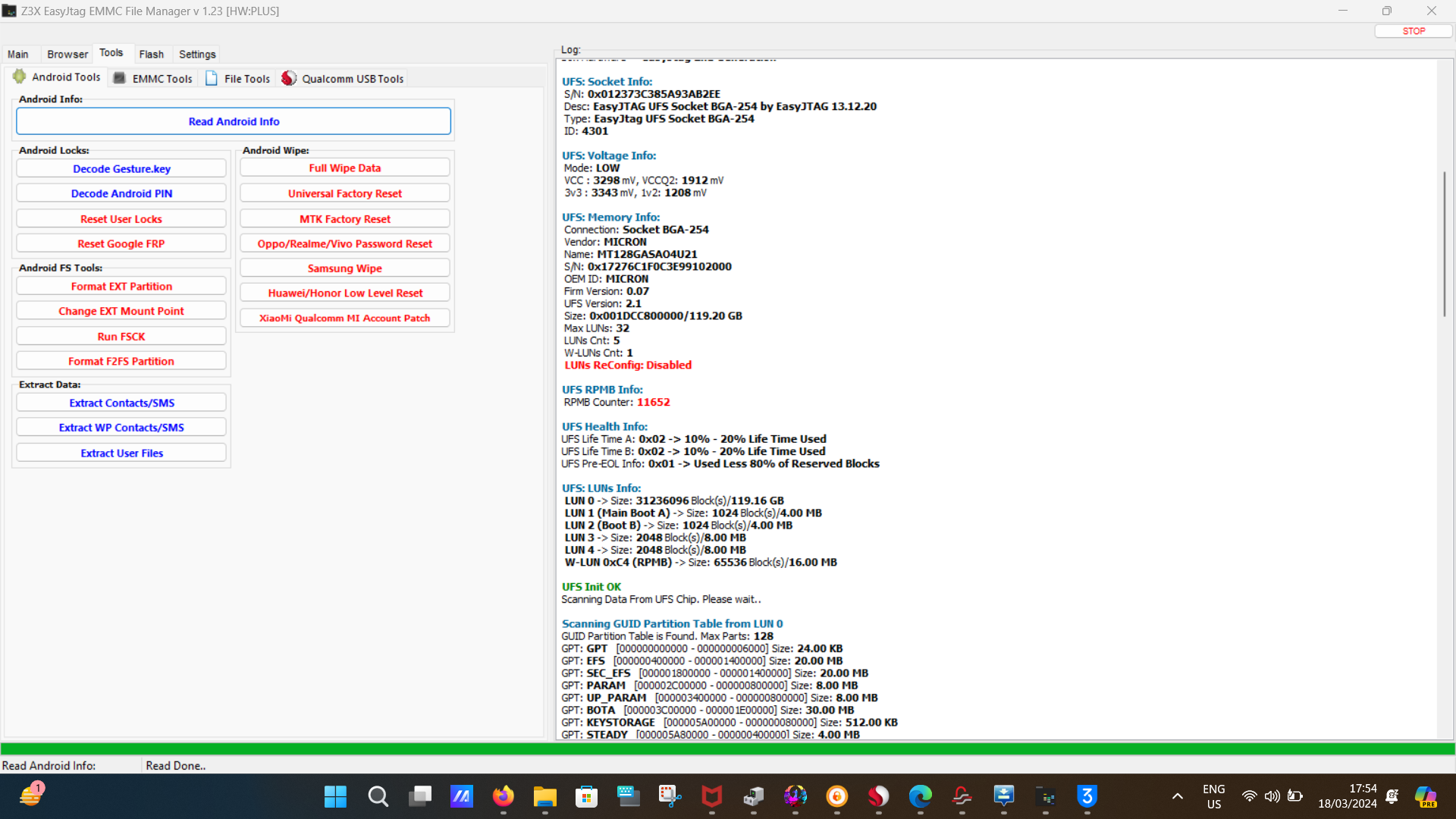Open Windows Search from taskbar
Viewport: 1456px width, 819px height.
pos(378,796)
